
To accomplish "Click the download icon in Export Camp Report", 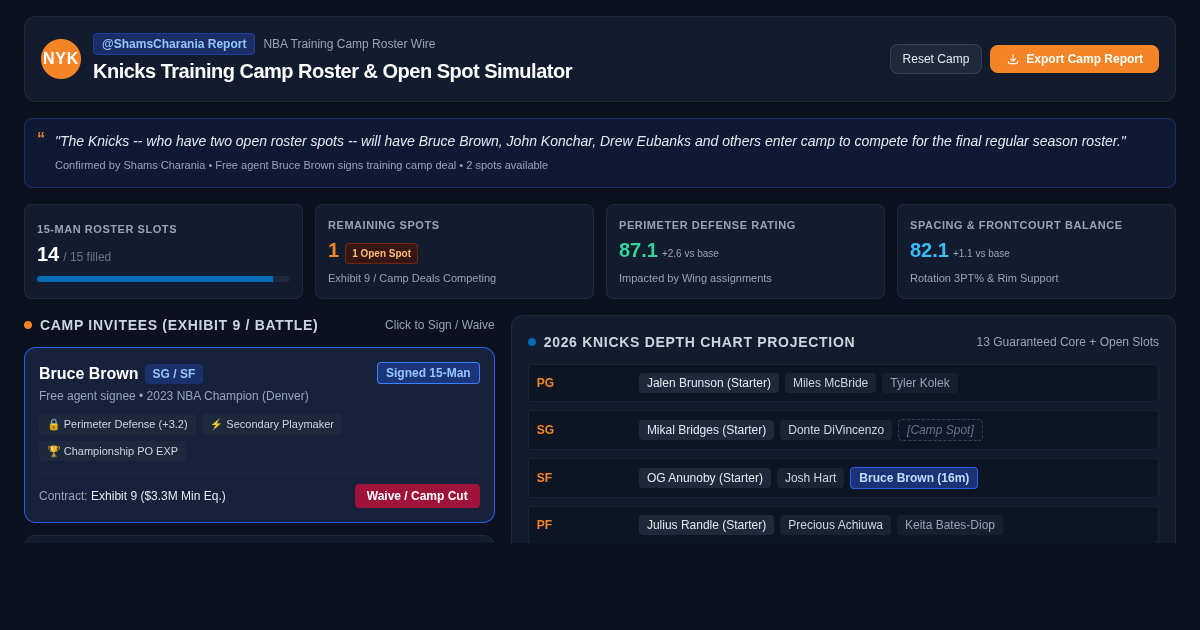I will click(x=1013, y=59).
